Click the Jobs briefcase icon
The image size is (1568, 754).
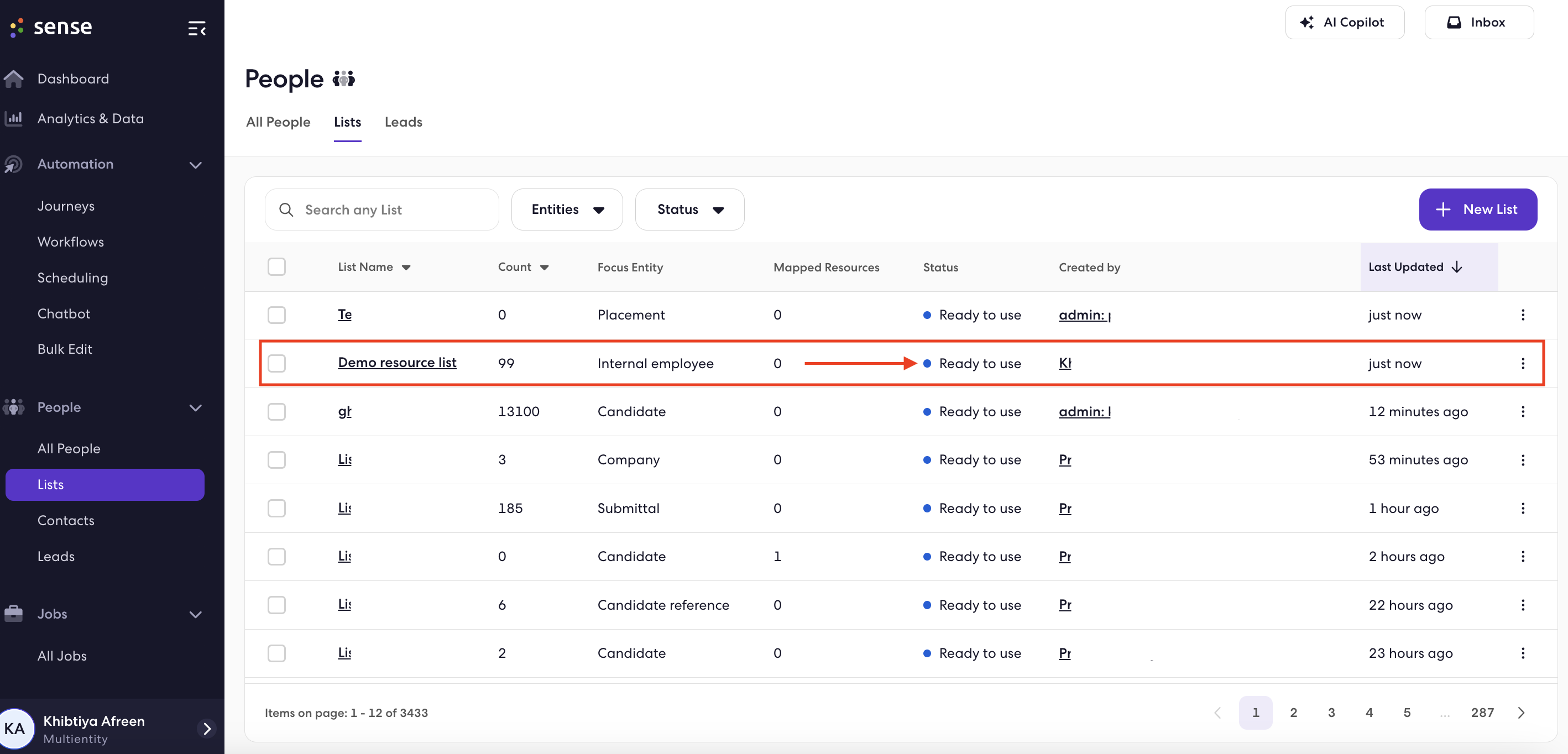point(13,614)
